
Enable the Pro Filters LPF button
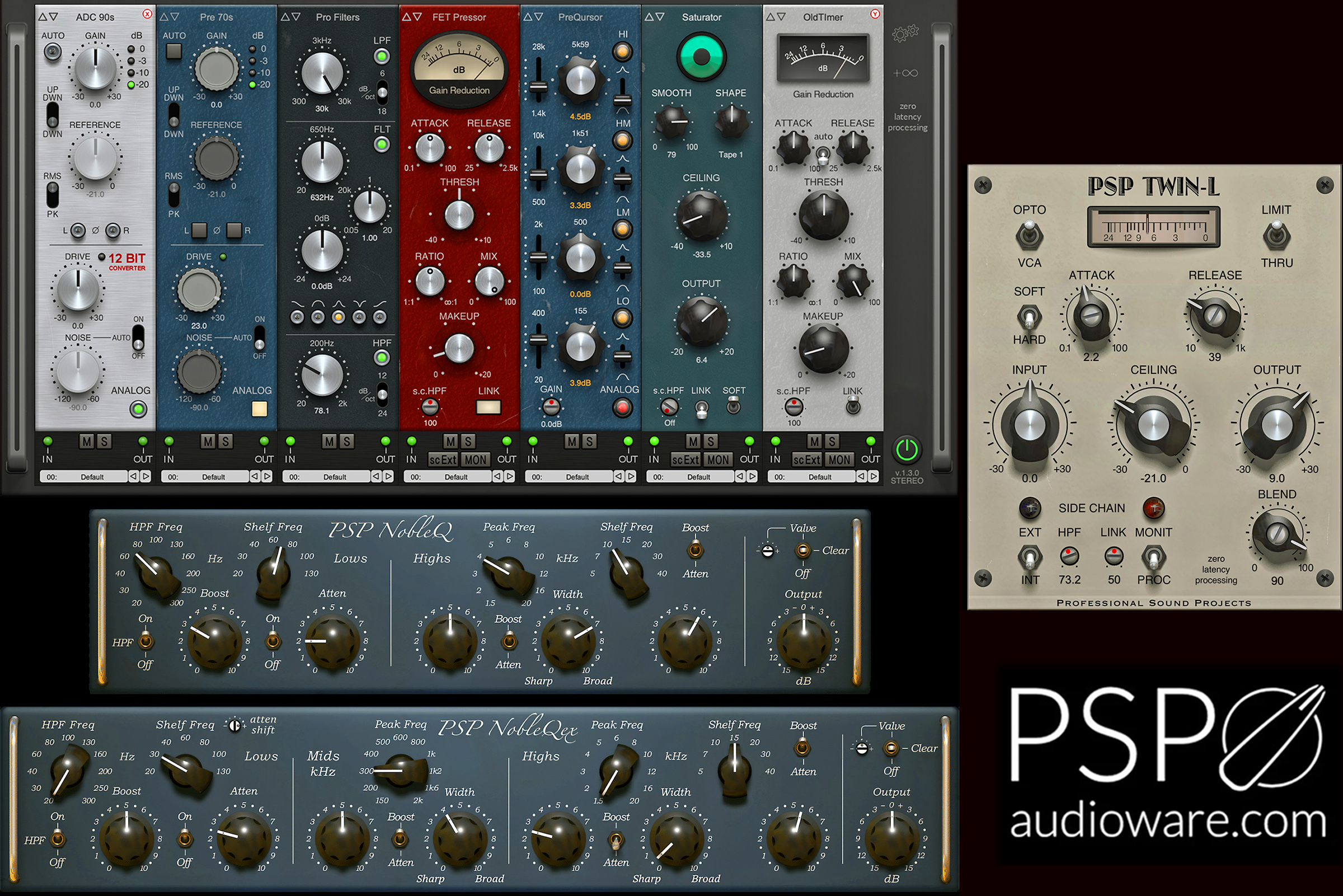pyautogui.click(x=382, y=56)
